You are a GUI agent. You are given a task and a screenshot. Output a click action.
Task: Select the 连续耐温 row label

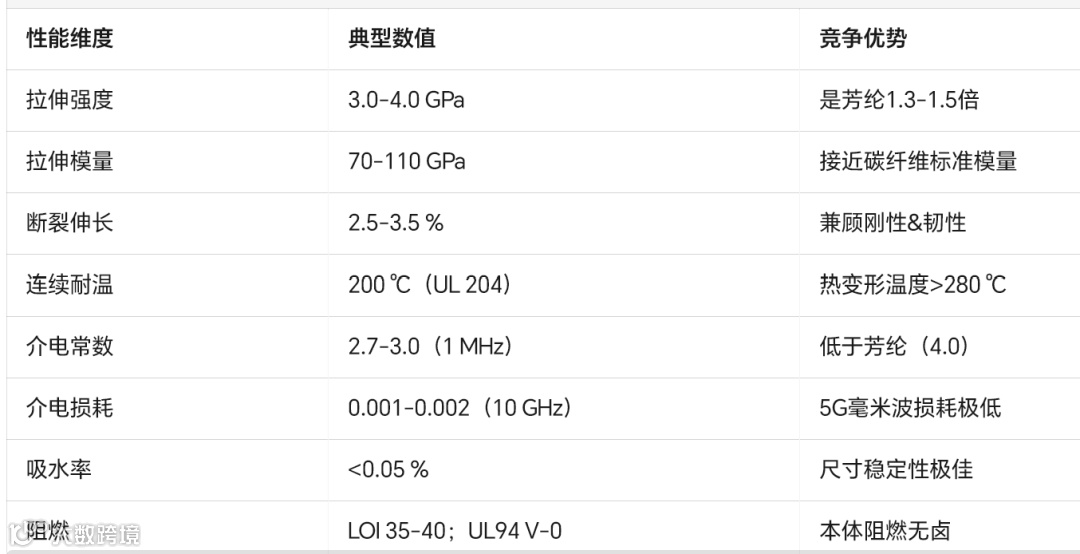tap(70, 284)
